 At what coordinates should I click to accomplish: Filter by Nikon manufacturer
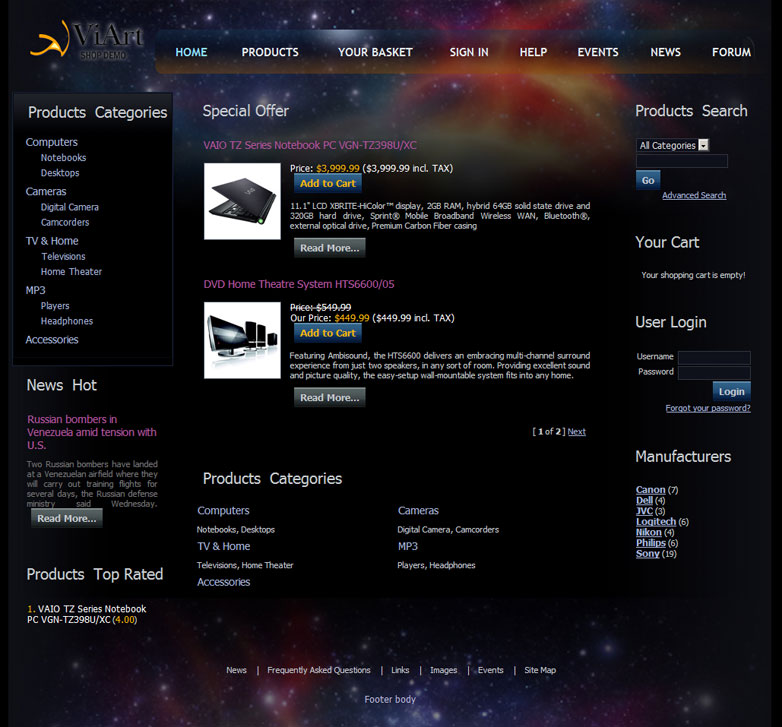coord(648,533)
